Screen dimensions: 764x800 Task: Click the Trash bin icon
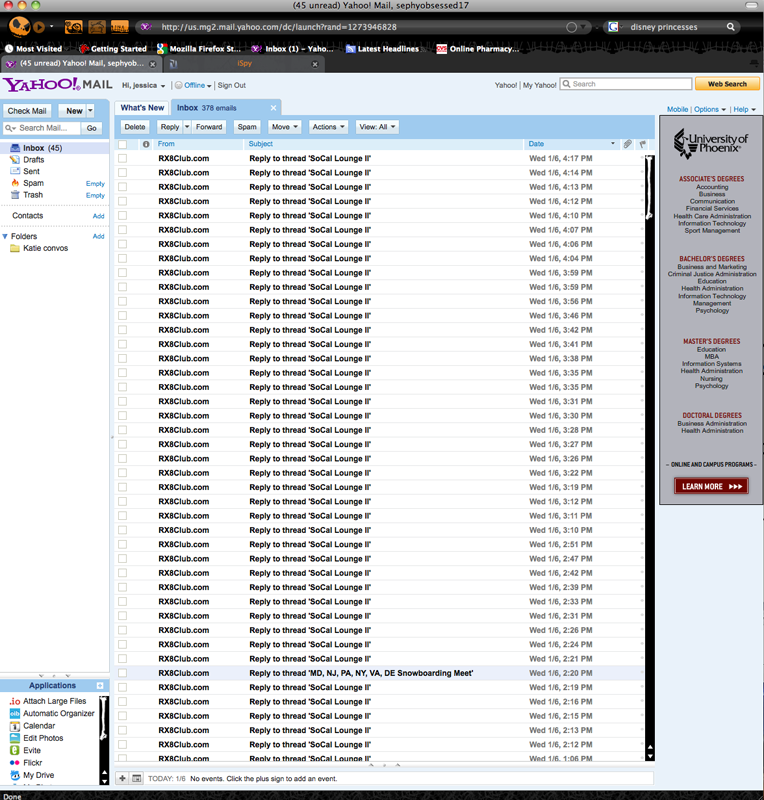pyautogui.click(x=15, y=195)
